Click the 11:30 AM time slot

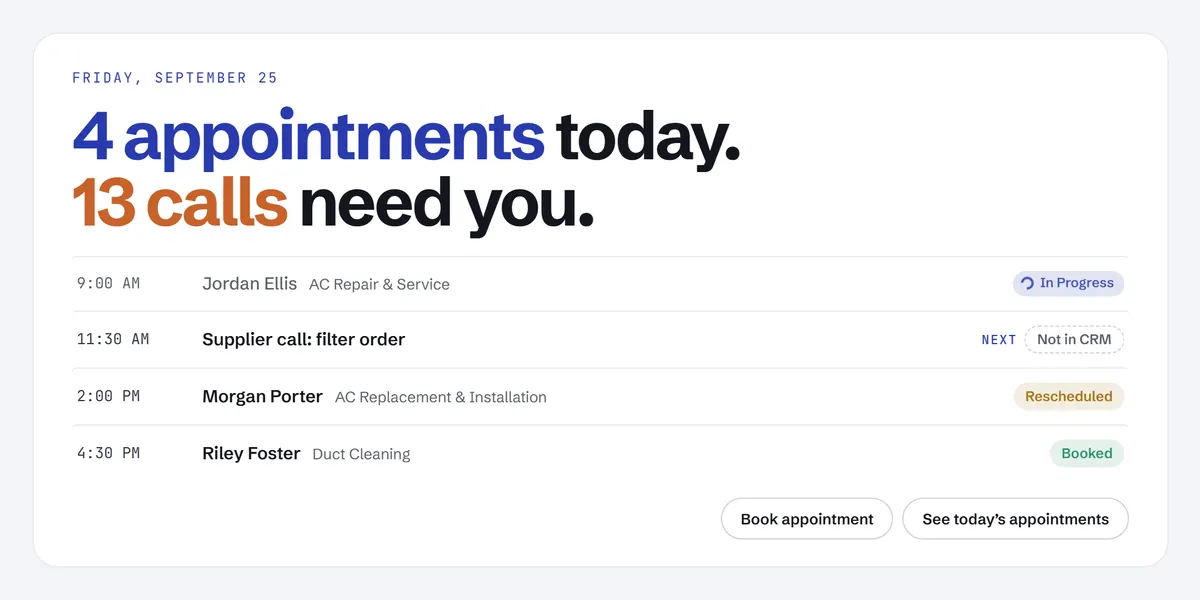[113, 340]
